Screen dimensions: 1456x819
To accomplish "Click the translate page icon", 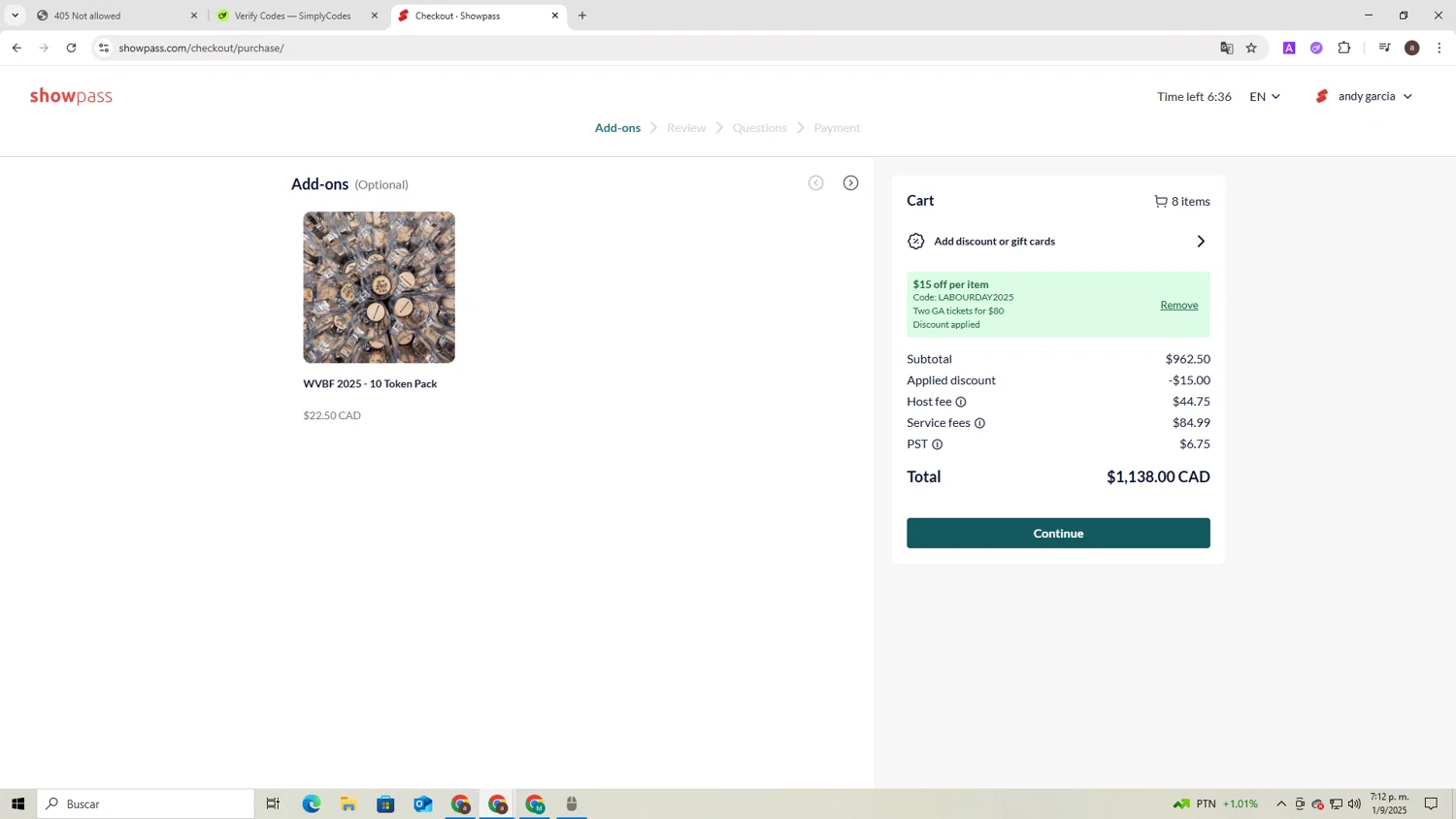I will [1227, 48].
